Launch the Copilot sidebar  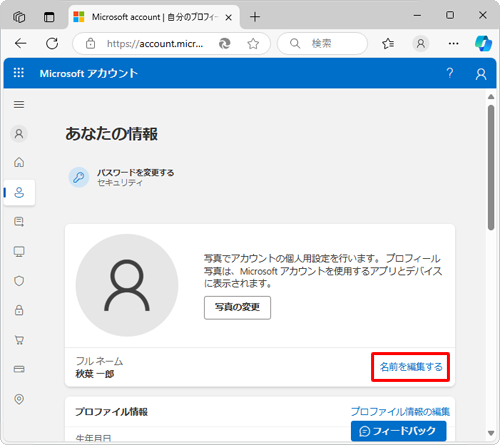483,43
